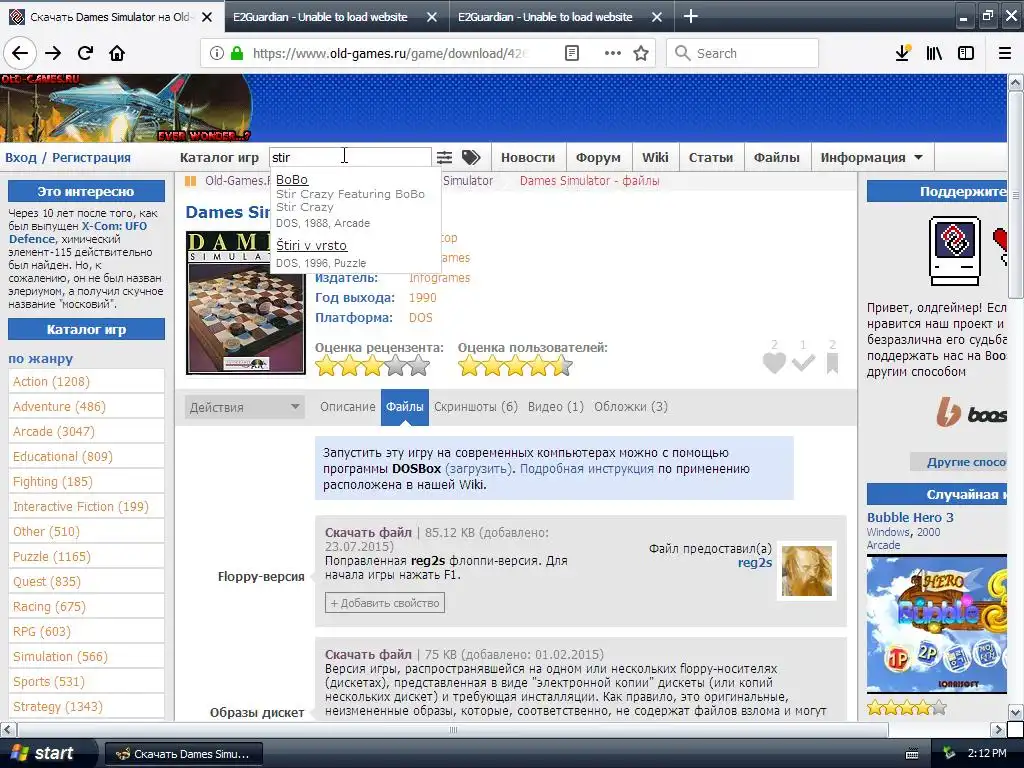Open the Подробная инструкция link
Screen dimensions: 1024x768
pos(586,469)
